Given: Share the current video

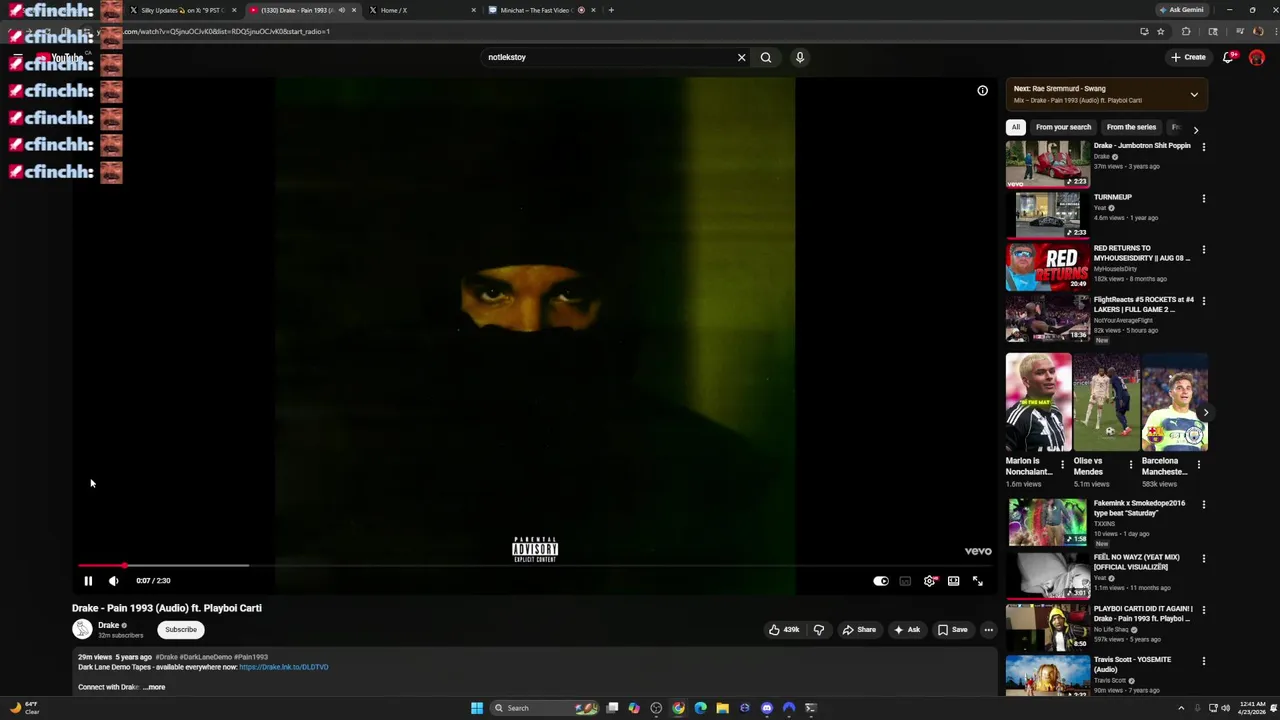Looking at the screenshot, I should (x=859, y=630).
